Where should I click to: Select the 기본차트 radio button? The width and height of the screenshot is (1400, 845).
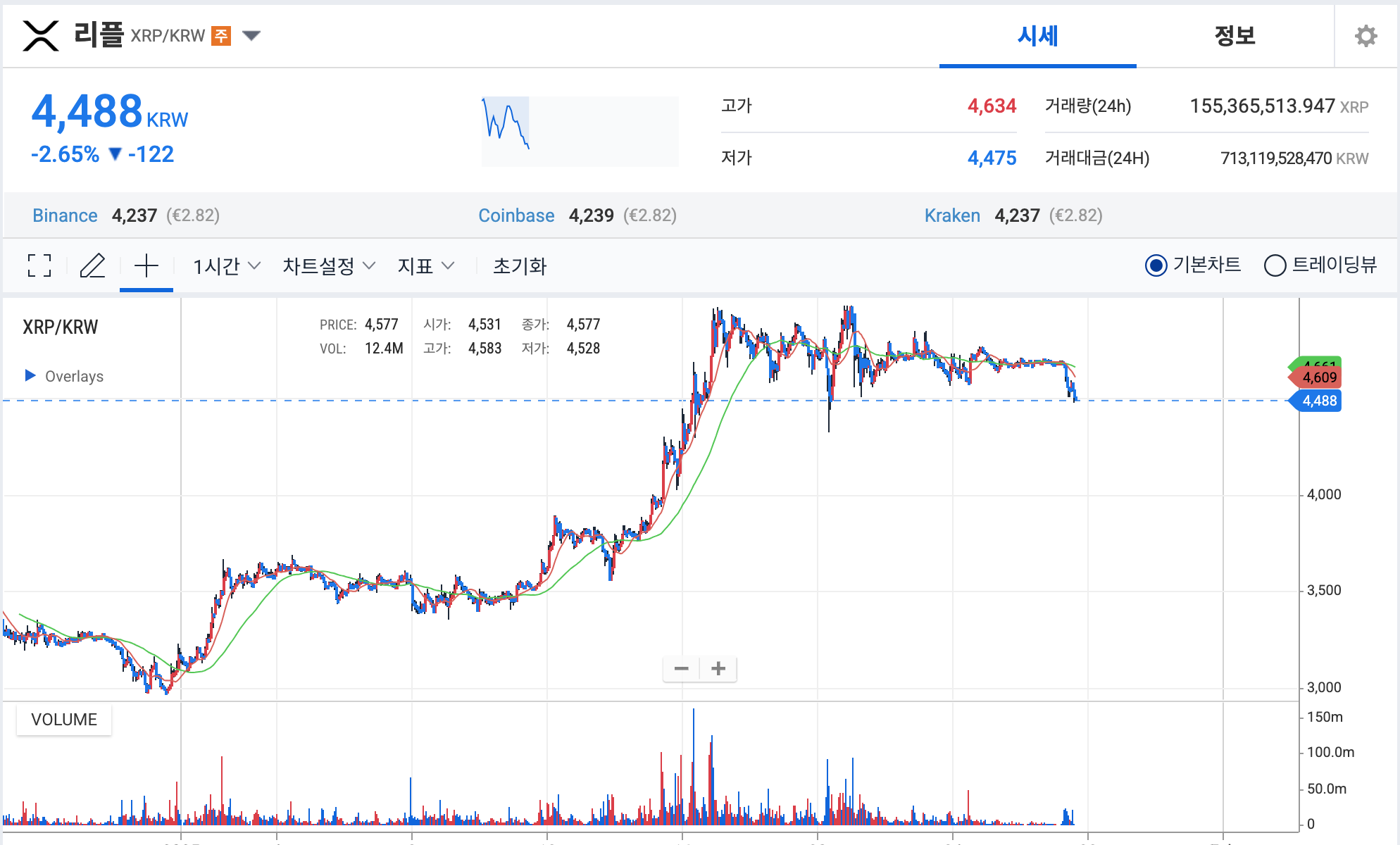pos(1156,266)
